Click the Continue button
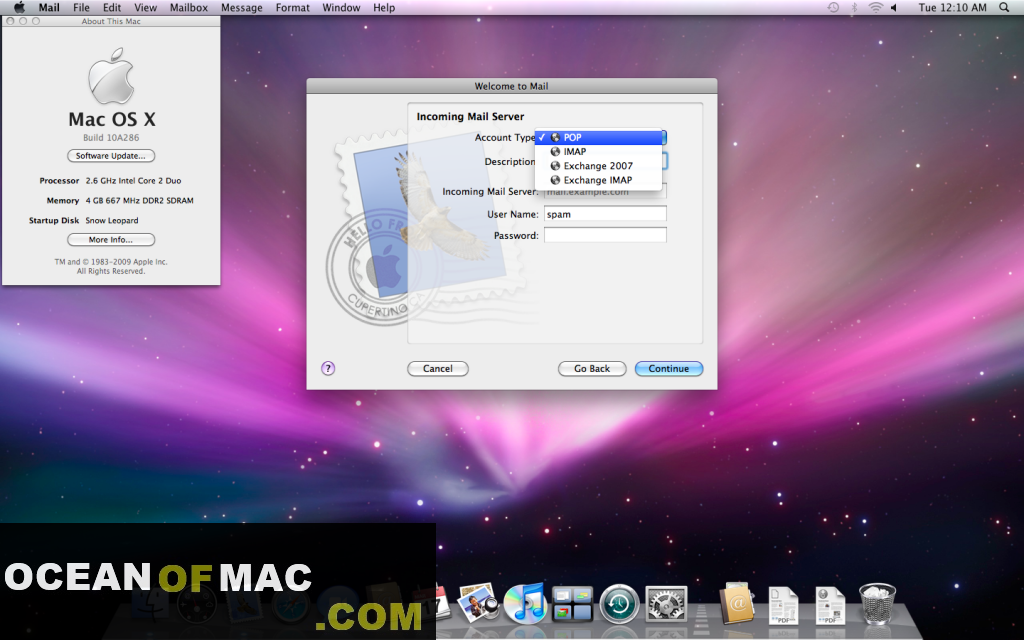Image resolution: width=1024 pixels, height=640 pixels. pyautogui.click(x=669, y=368)
